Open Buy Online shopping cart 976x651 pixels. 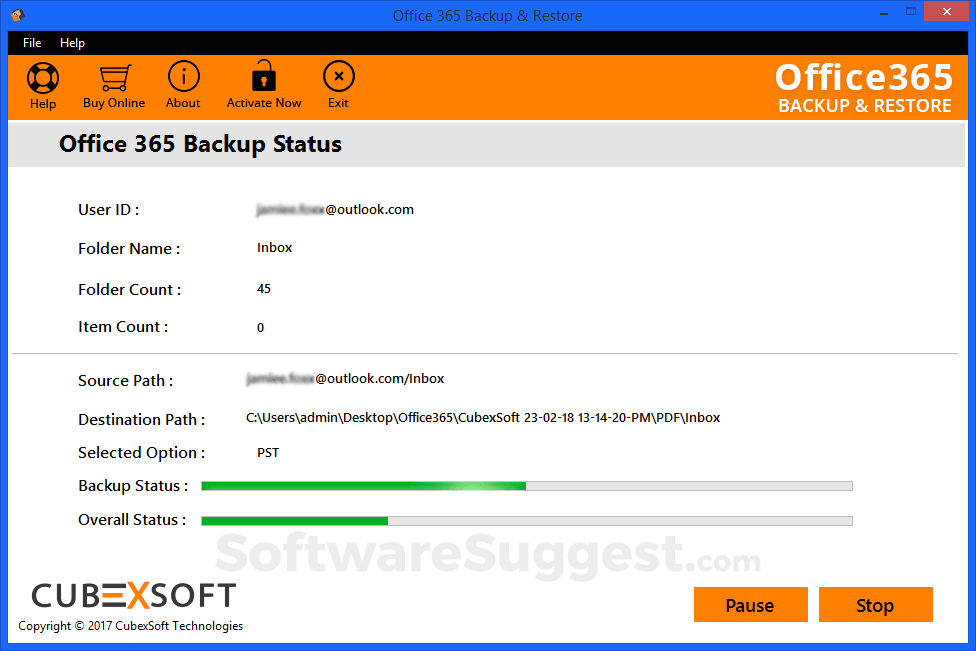point(114,78)
